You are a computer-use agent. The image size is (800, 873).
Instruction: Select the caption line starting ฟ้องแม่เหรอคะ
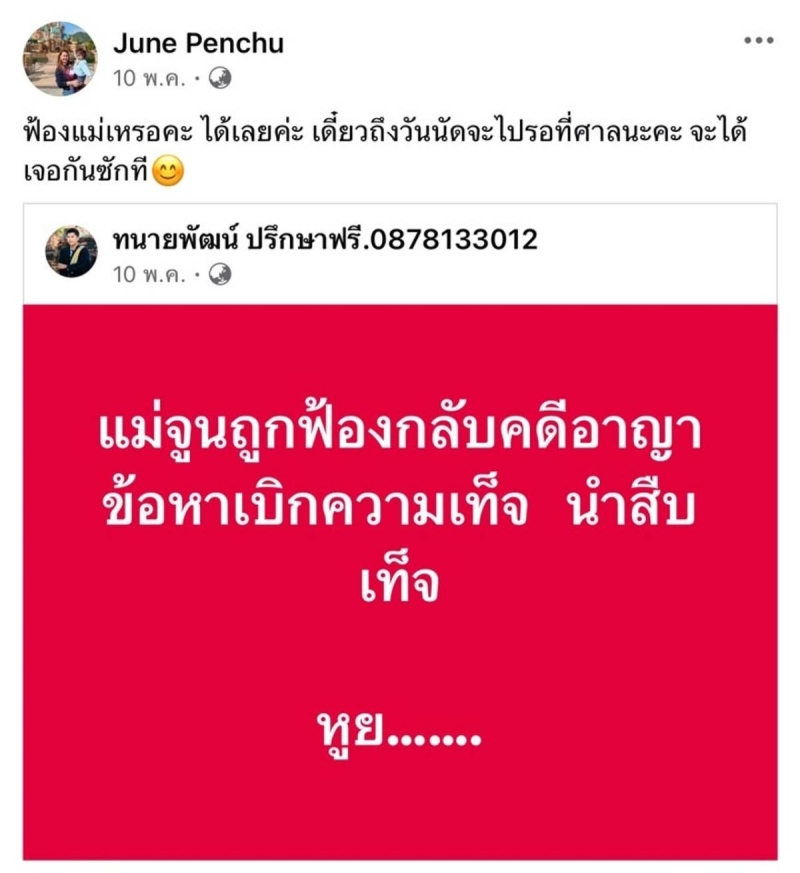(x=385, y=133)
